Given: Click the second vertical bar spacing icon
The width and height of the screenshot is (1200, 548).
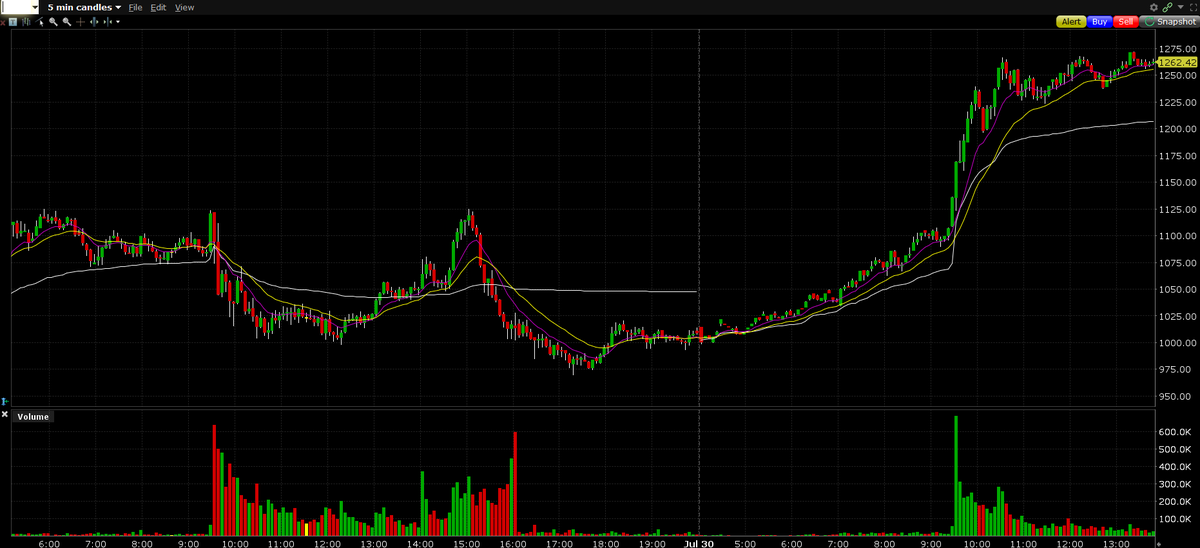Looking at the screenshot, I should (107, 22).
